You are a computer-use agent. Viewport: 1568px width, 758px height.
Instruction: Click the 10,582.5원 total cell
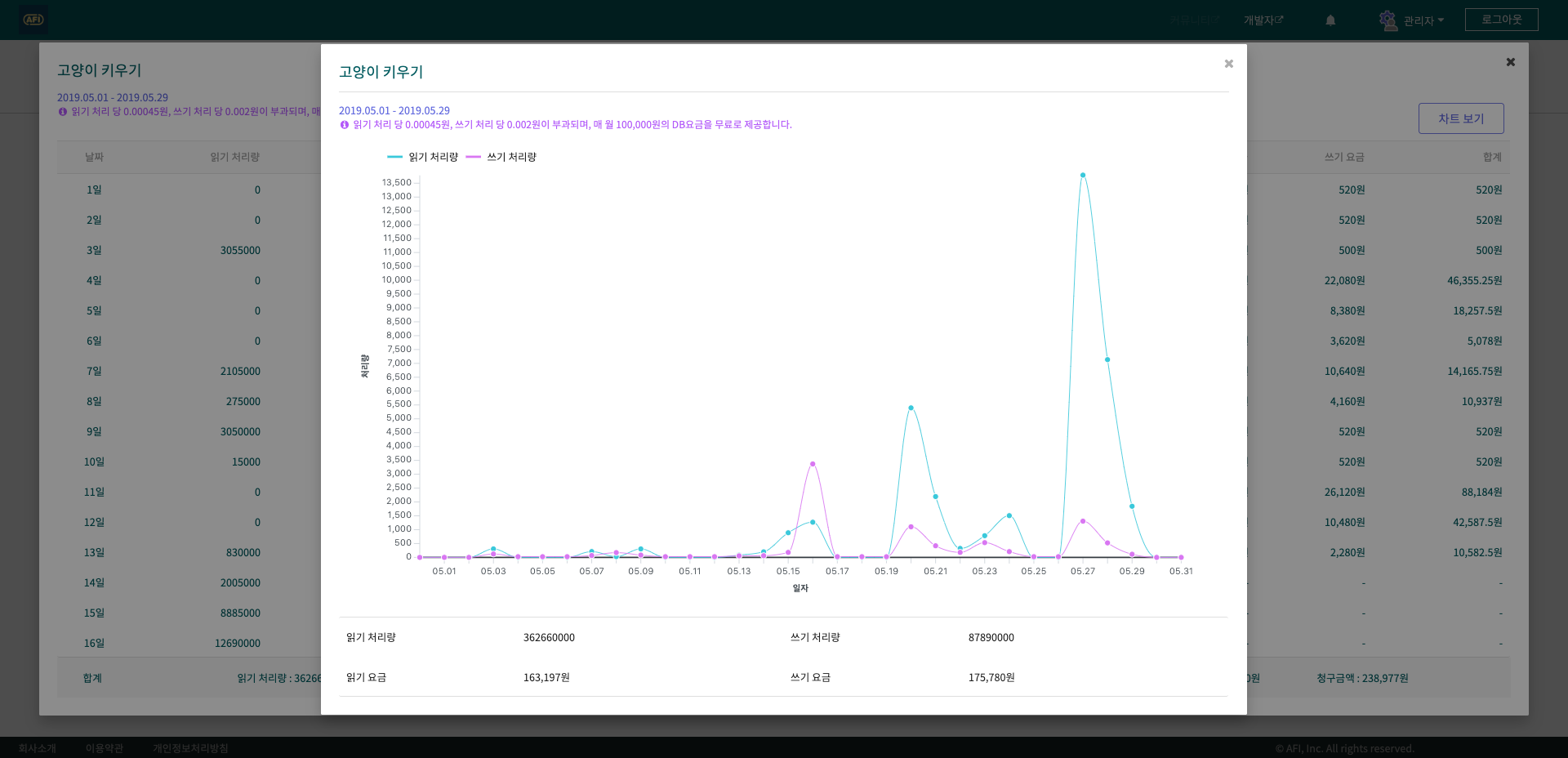click(1477, 553)
